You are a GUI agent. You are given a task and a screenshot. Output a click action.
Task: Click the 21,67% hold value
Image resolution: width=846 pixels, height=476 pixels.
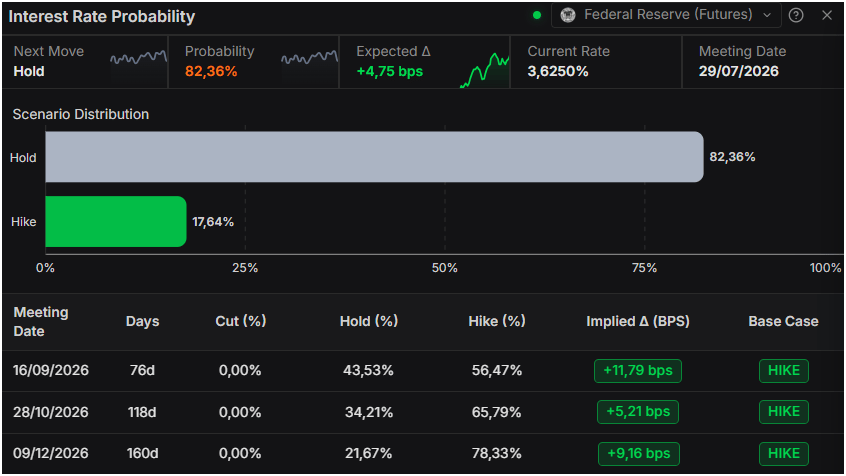(369, 453)
